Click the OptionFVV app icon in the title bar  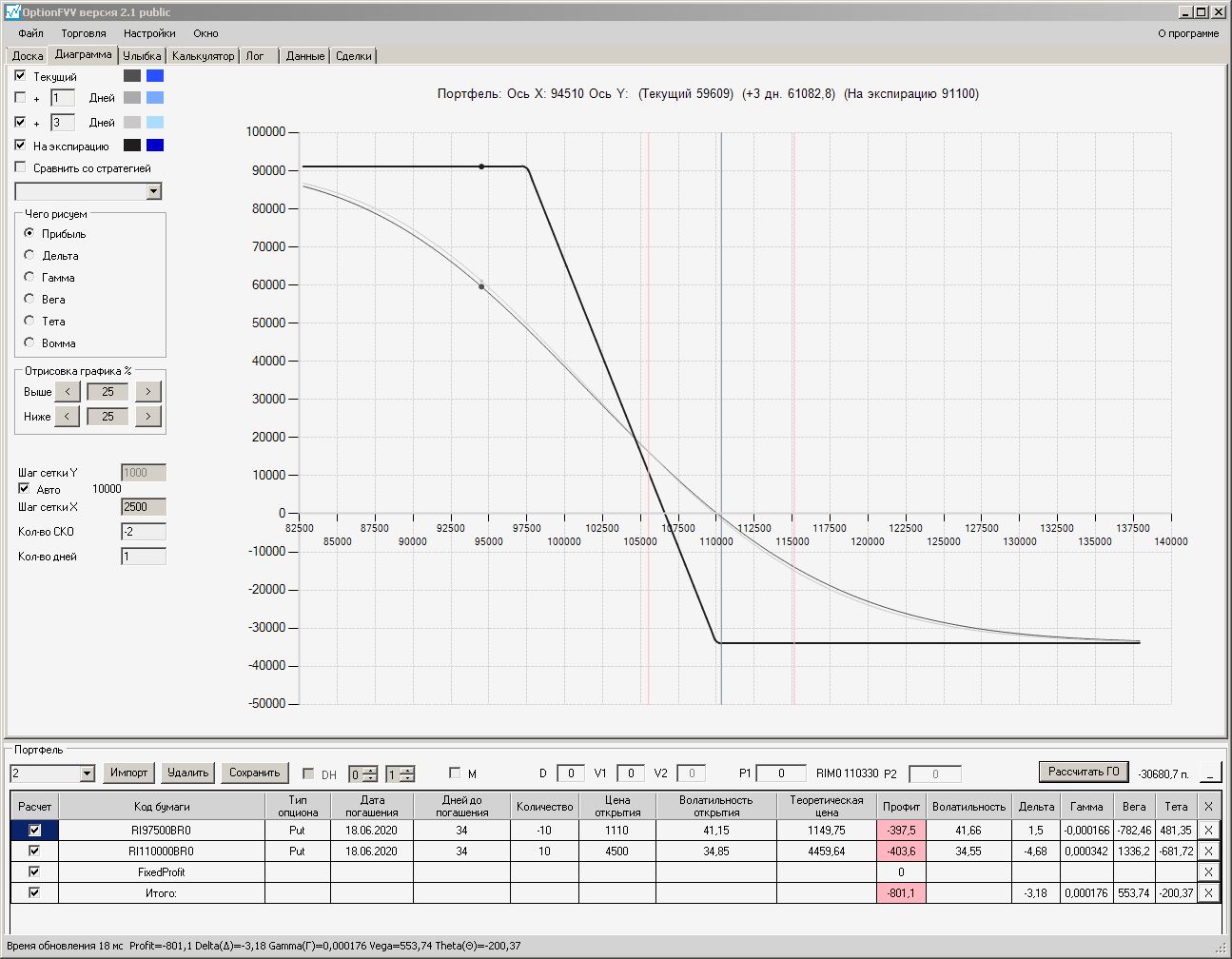click(x=12, y=11)
